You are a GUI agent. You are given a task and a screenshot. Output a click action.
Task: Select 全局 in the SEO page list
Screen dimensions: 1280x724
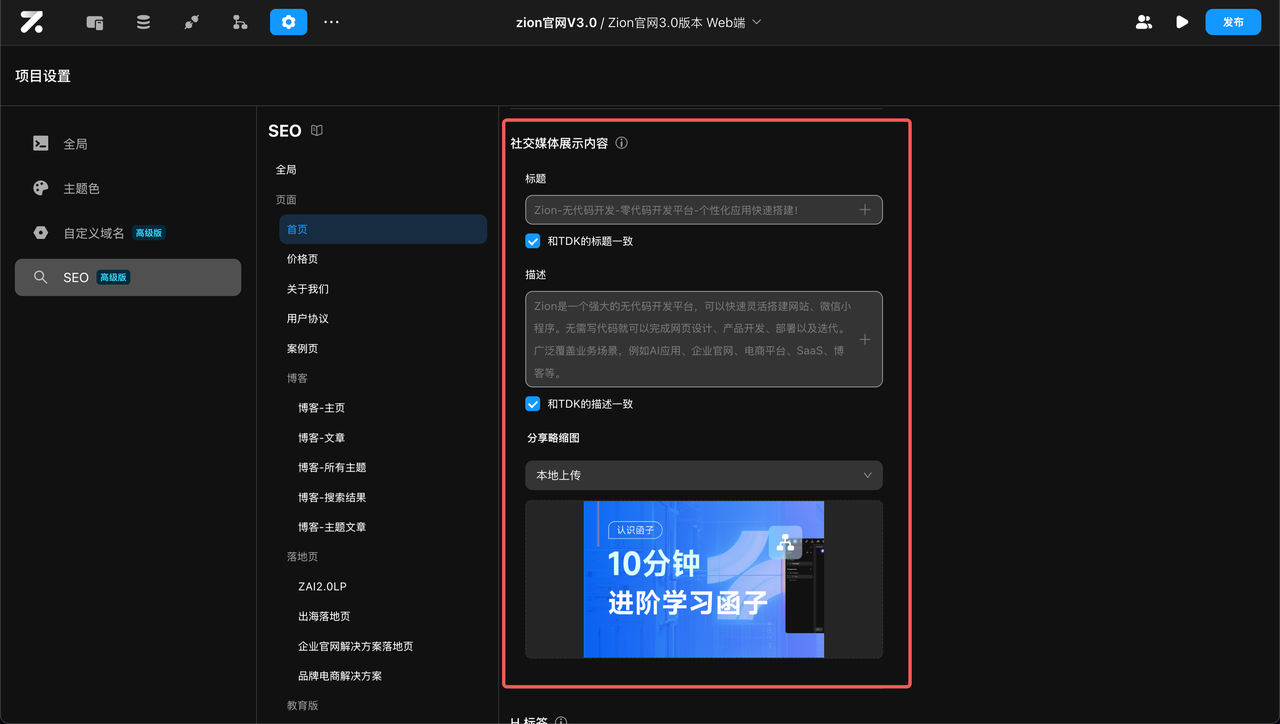[x=286, y=170]
